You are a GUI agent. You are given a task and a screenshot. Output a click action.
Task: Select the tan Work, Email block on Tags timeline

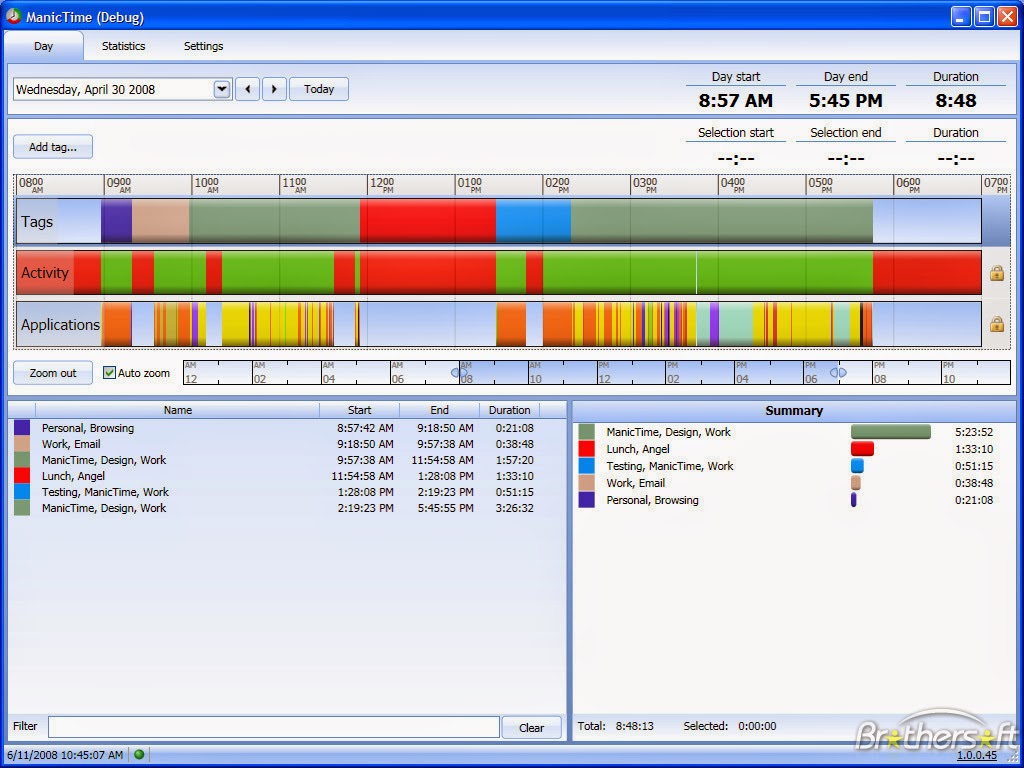tap(161, 221)
